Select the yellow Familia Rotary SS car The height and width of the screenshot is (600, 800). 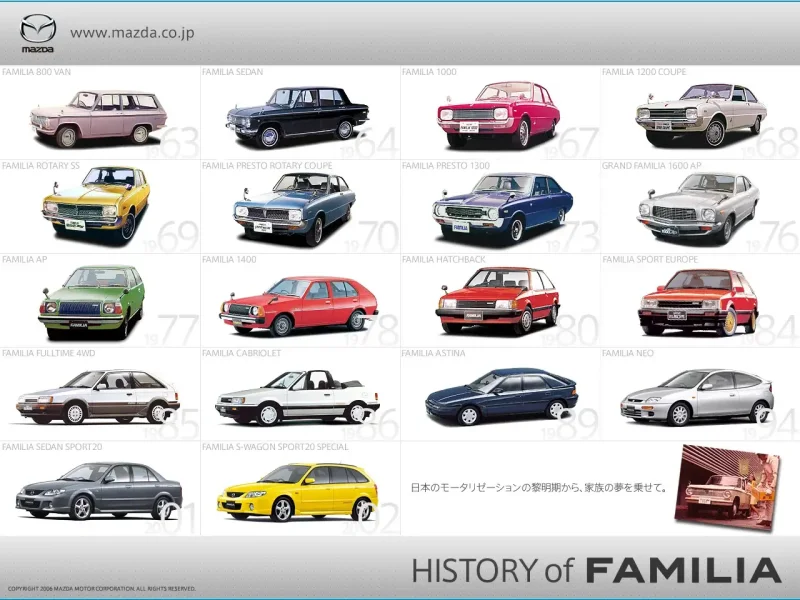point(96,204)
